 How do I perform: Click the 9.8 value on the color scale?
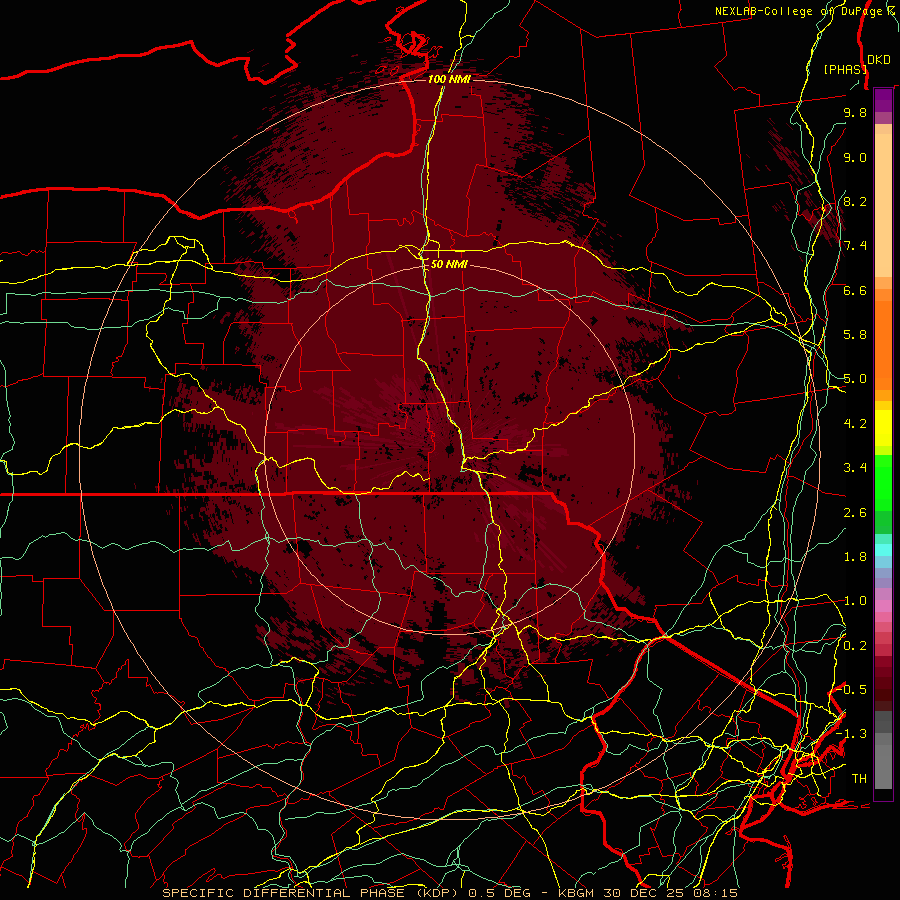tap(855, 112)
